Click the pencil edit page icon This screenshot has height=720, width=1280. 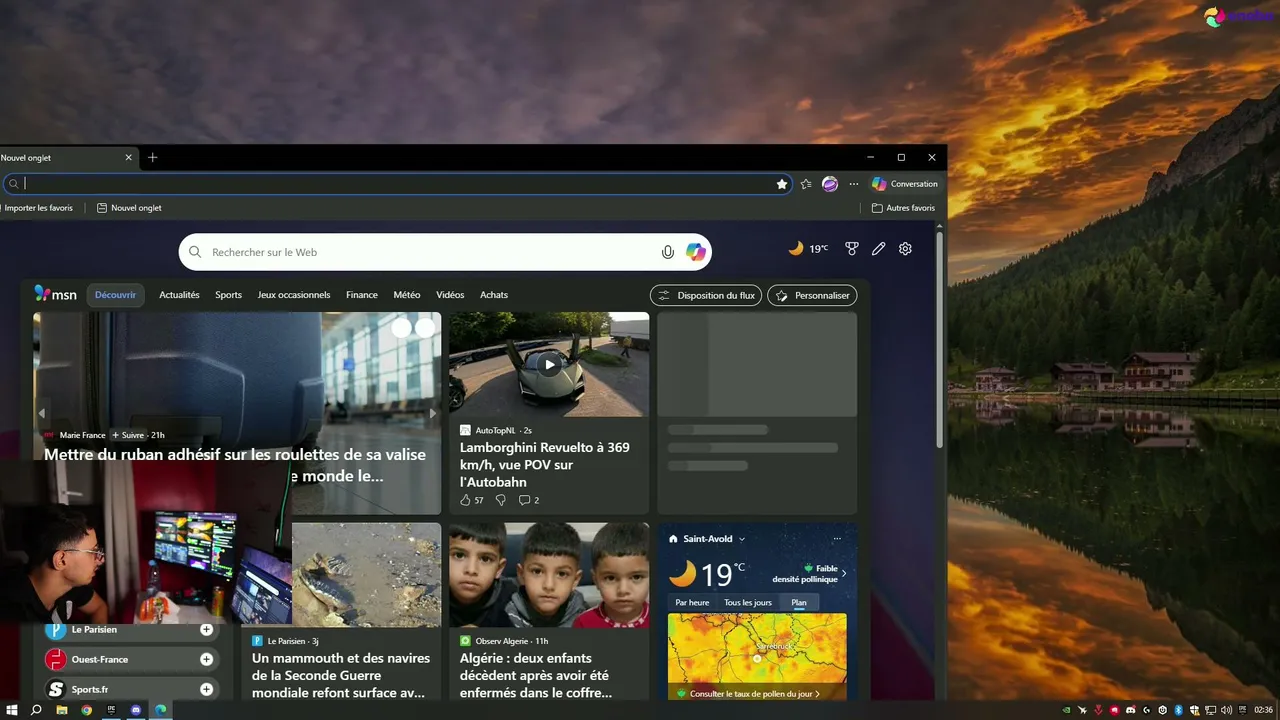878,249
